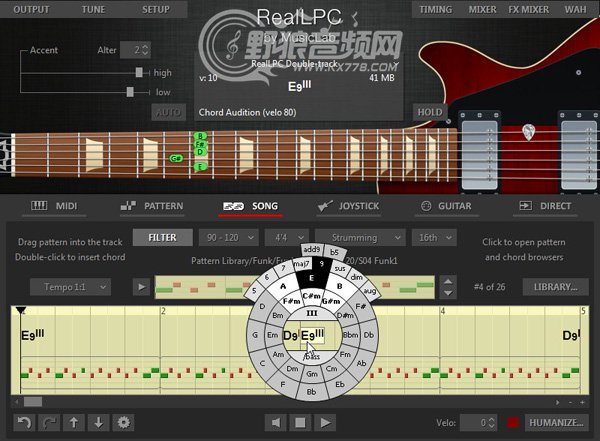Click the horizontal track scrollbar thumb
This screenshot has width=600, height=441.
(33, 402)
